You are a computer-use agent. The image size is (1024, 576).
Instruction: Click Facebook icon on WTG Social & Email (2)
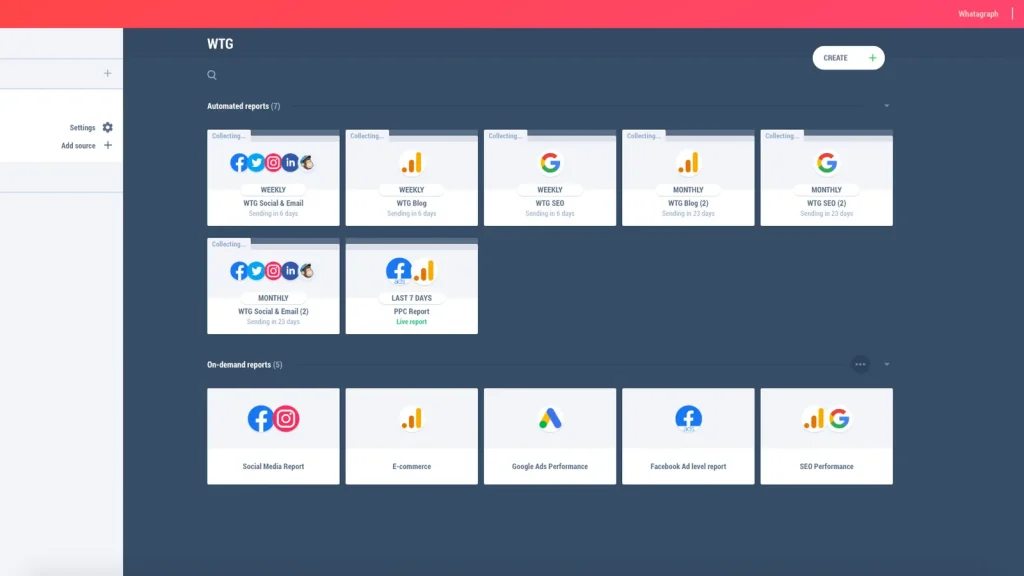coord(238,271)
